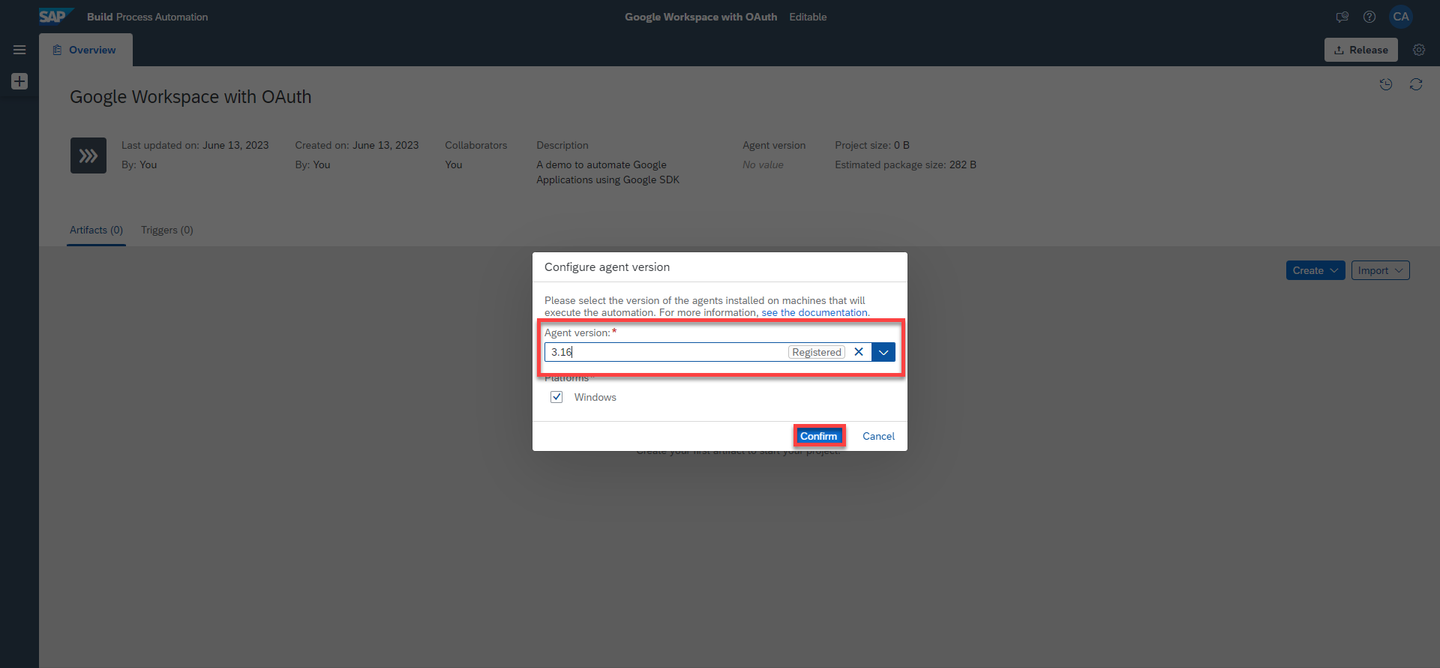Click the Confirm button
Viewport: 1440px width, 668px height.
(819, 436)
